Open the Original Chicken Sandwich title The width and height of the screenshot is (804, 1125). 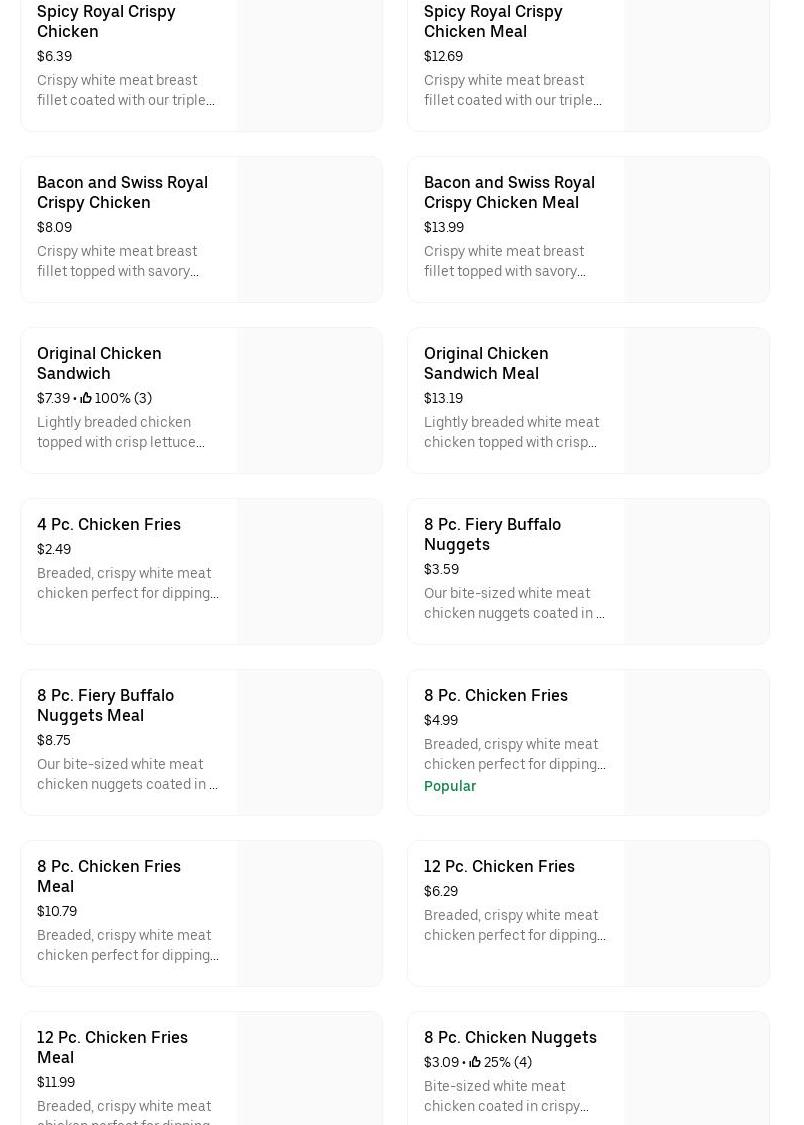coord(99,363)
